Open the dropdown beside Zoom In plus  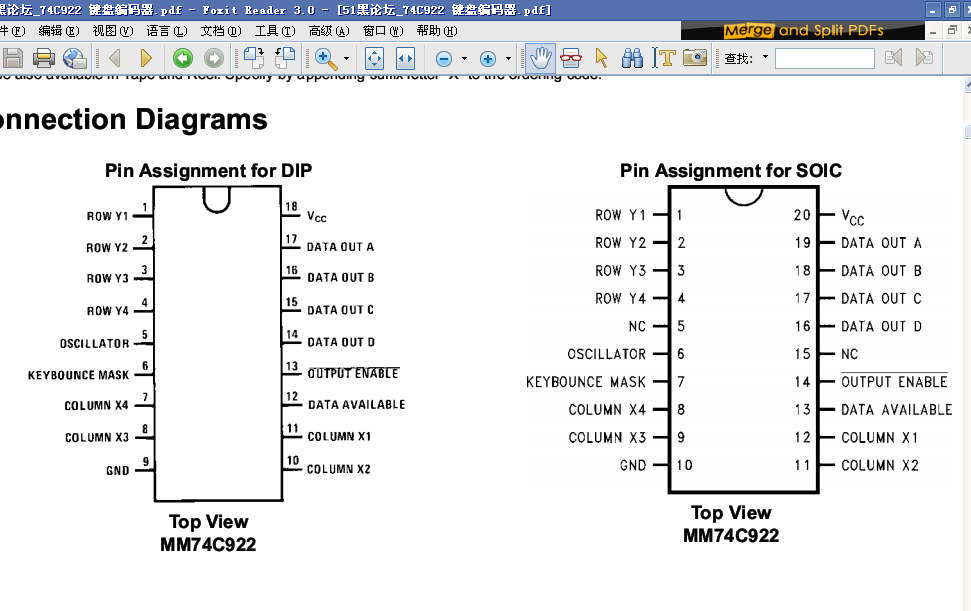[508, 59]
